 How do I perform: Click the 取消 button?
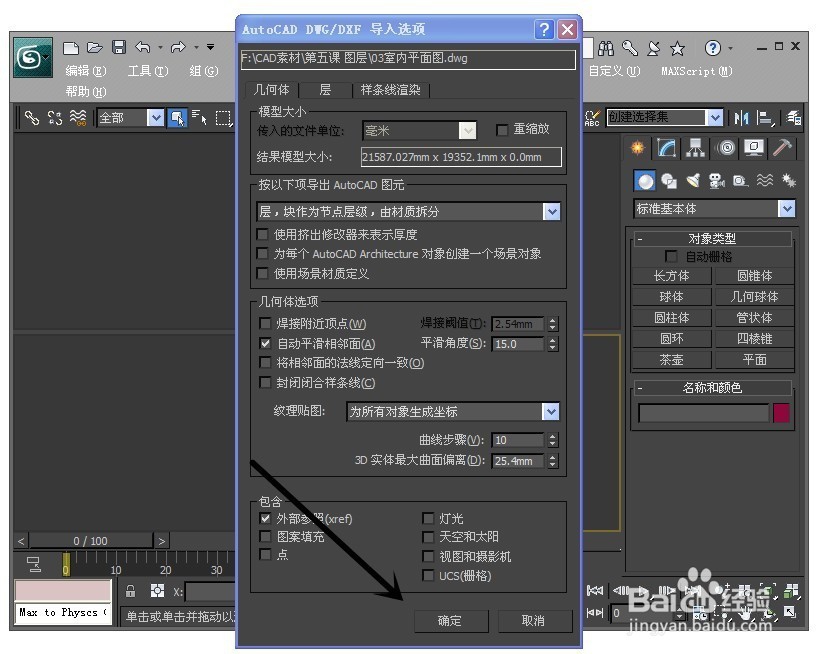(x=534, y=621)
